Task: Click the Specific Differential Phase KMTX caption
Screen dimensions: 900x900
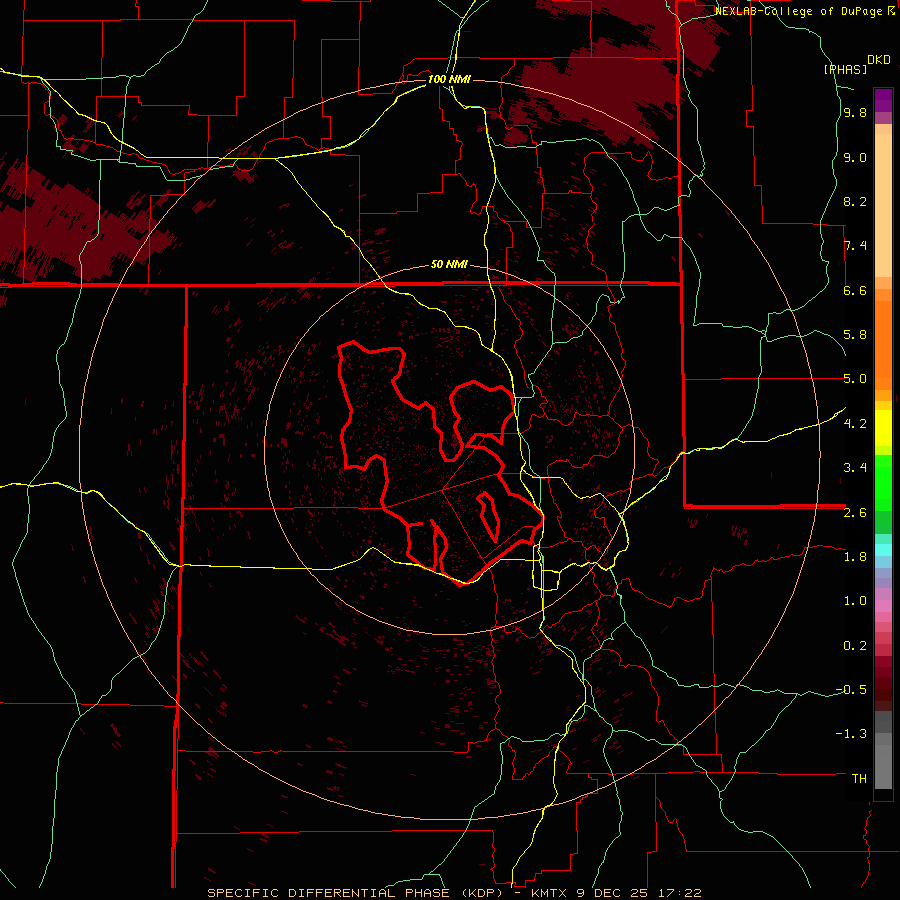Action: (x=454, y=893)
